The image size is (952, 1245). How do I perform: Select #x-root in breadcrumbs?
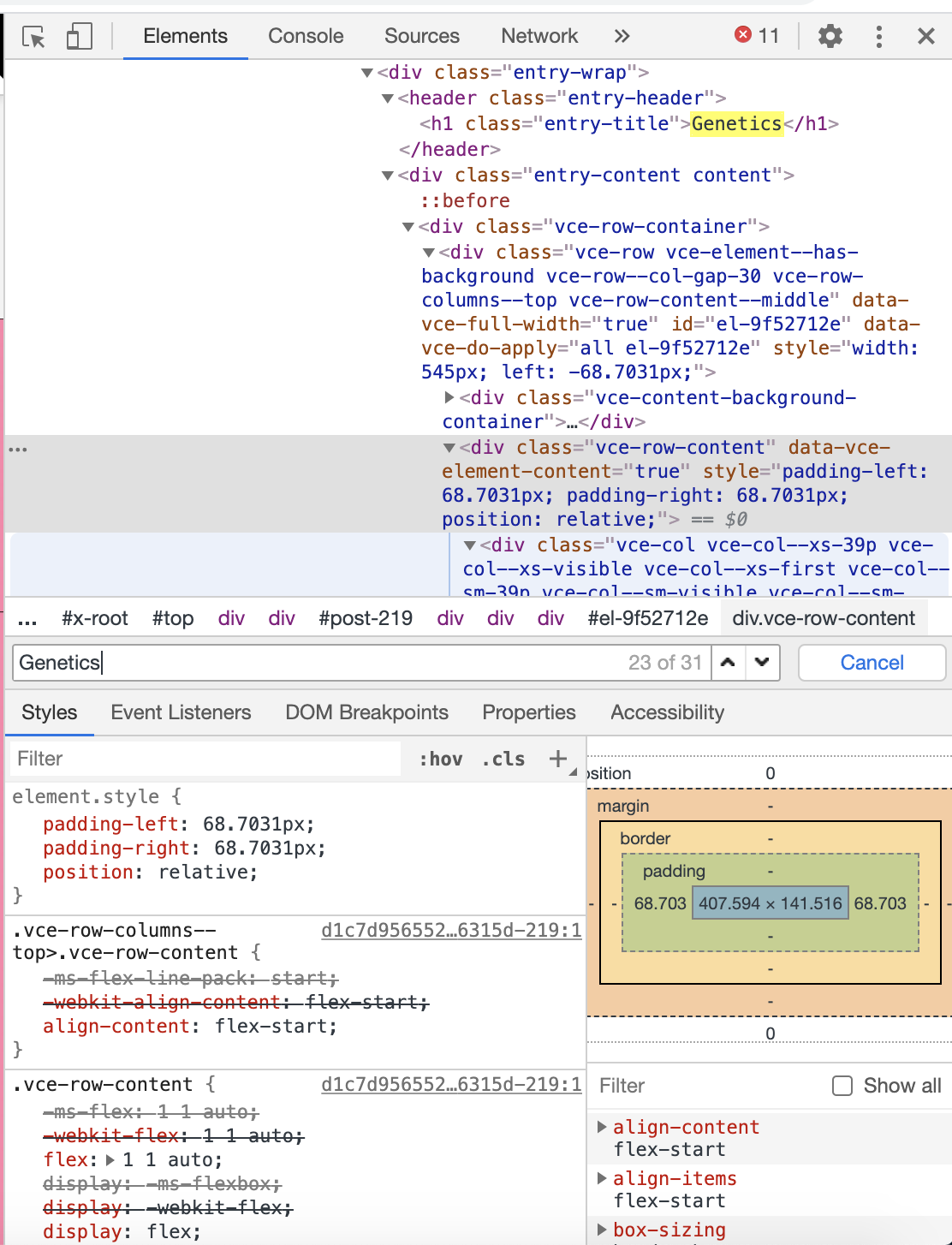(x=95, y=618)
